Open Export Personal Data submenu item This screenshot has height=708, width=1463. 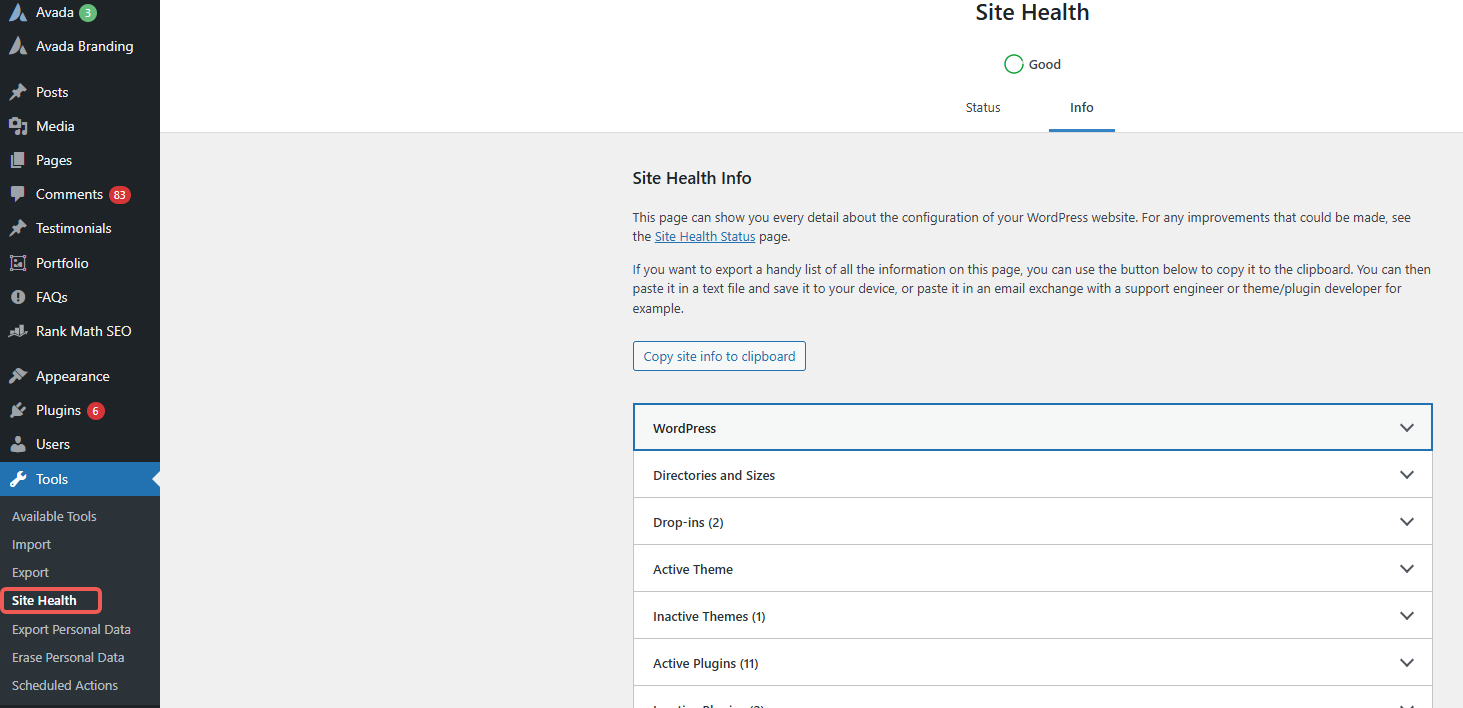(x=71, y=630)
